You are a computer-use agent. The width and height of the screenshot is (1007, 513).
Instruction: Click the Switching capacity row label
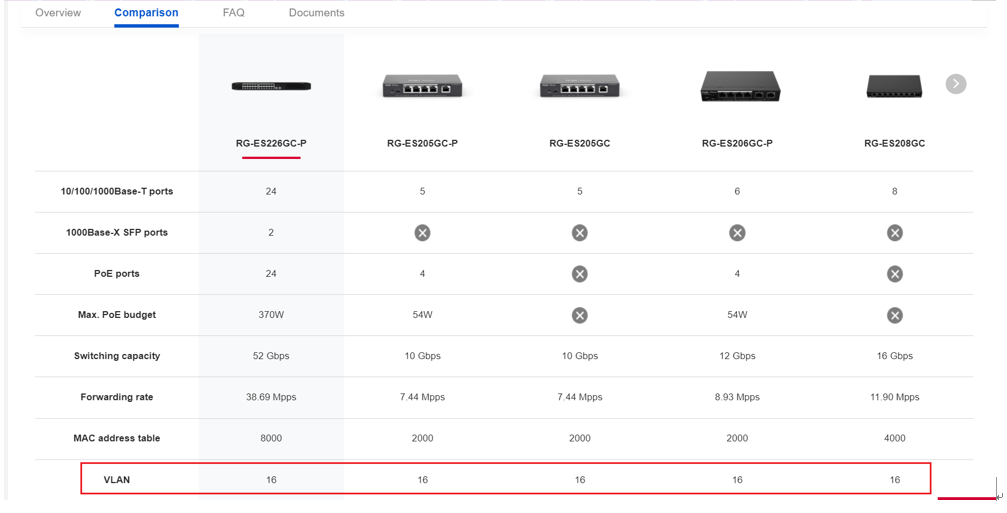(x=117, y=356)
